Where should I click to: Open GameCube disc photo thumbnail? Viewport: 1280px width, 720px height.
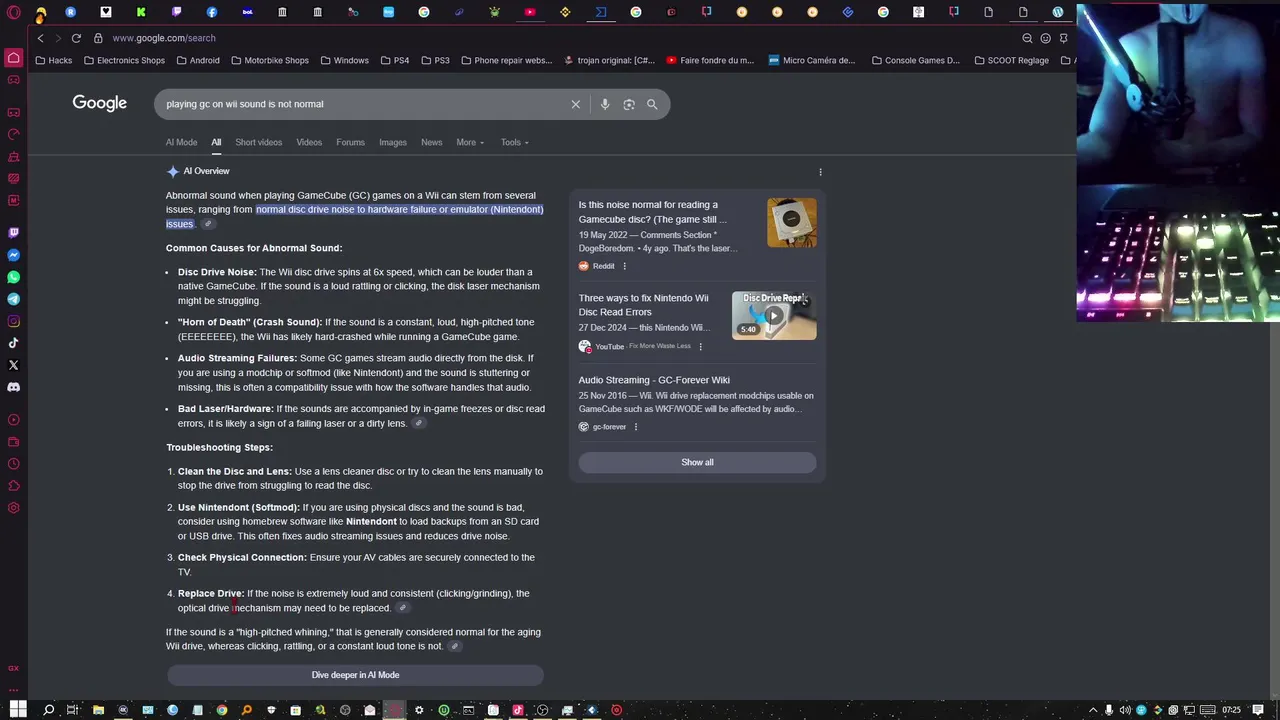pos(792,222)
